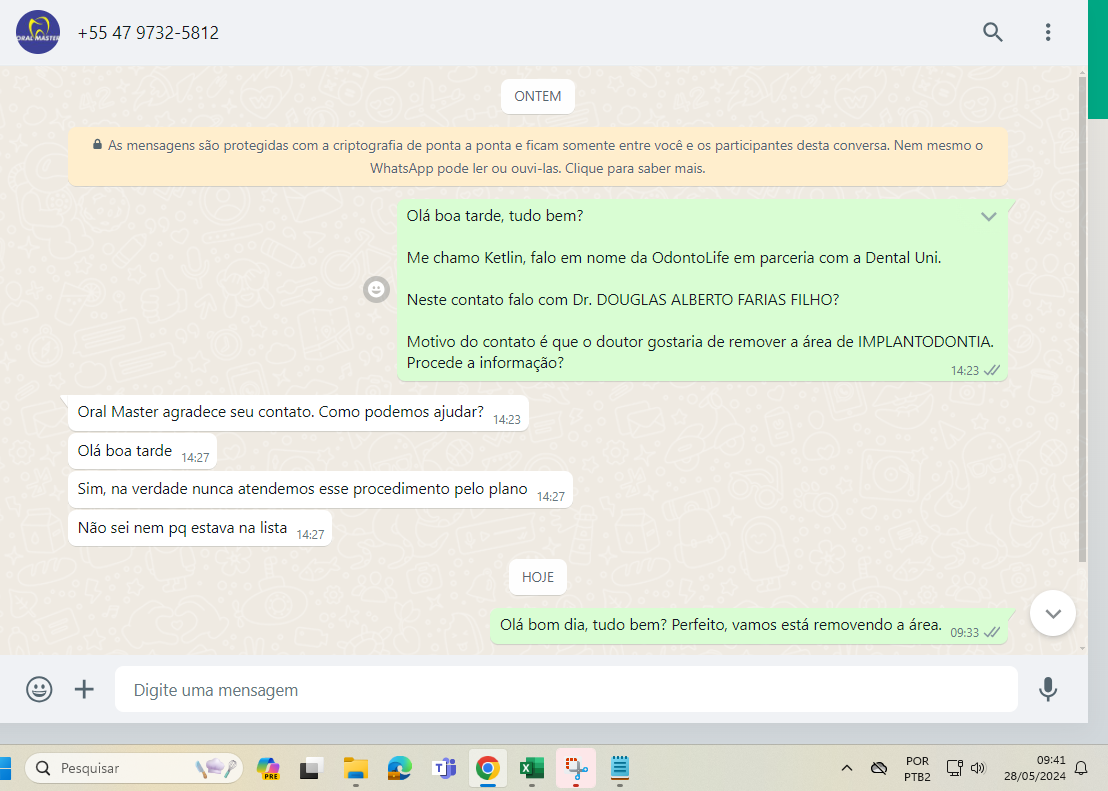1108x791 pixels.
Task: Open Copilot from the taskbar
Action: (268, 768)
